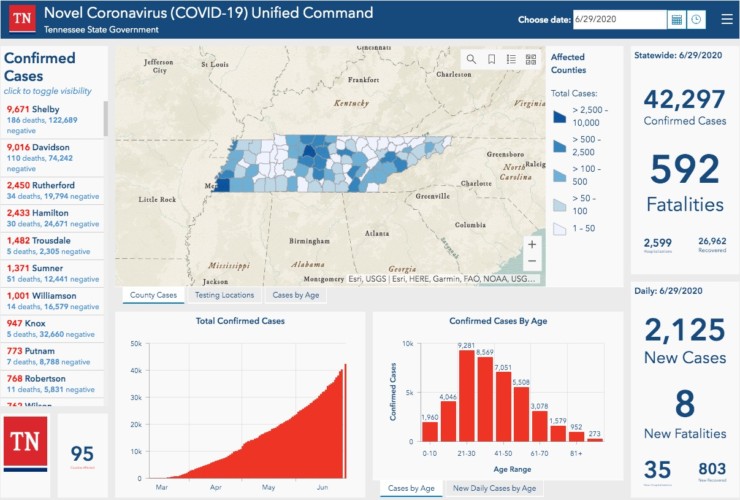
Task: Switch to map Cases by Age tab
Action: tap(296, 295)
